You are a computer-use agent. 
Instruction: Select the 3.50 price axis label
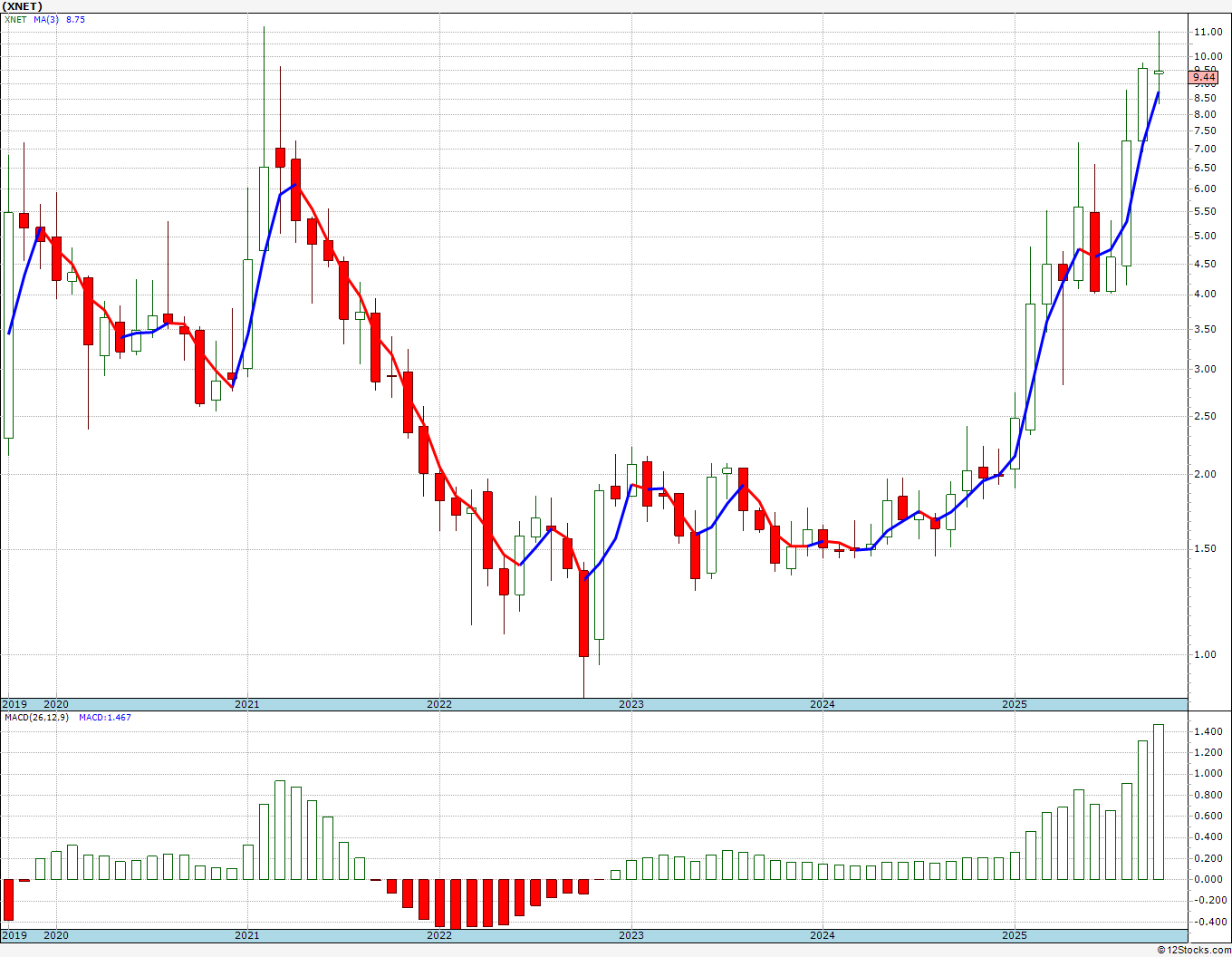click(x=1205, y=329)
